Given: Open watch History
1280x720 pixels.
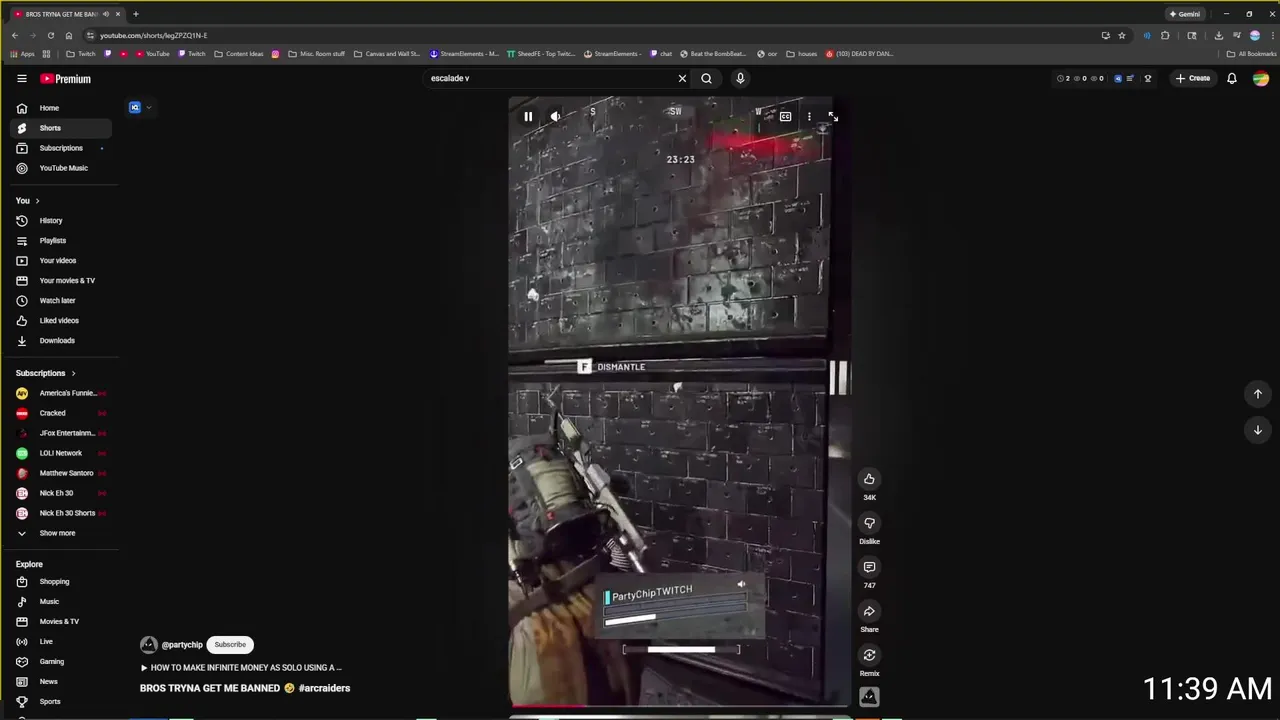Looking at the screenshot, I should pos(60,220).
